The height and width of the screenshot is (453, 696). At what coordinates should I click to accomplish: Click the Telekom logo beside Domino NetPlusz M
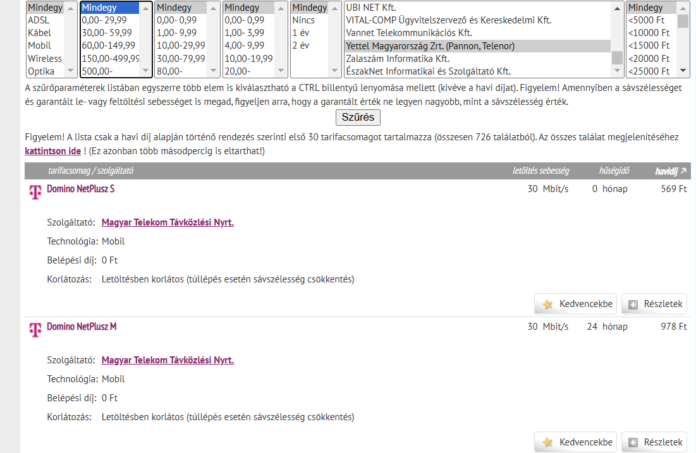[x=35, y=328]
